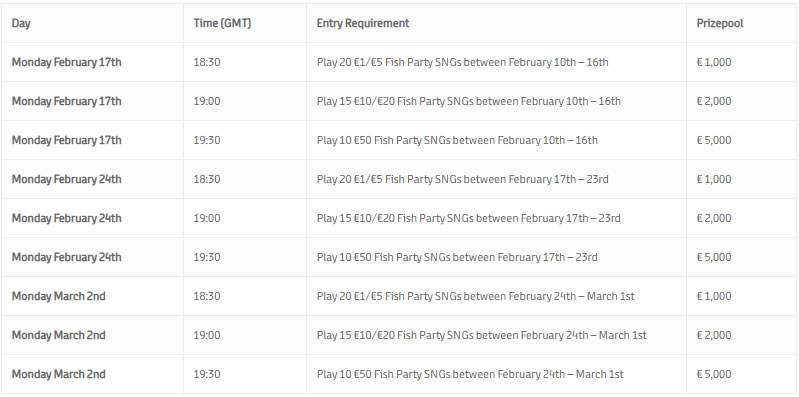The height and width of the screenshot is (397, 799).
Task: Click Play 15 €10/€20 requirement ending March 1st
Action: click(482, 335)
